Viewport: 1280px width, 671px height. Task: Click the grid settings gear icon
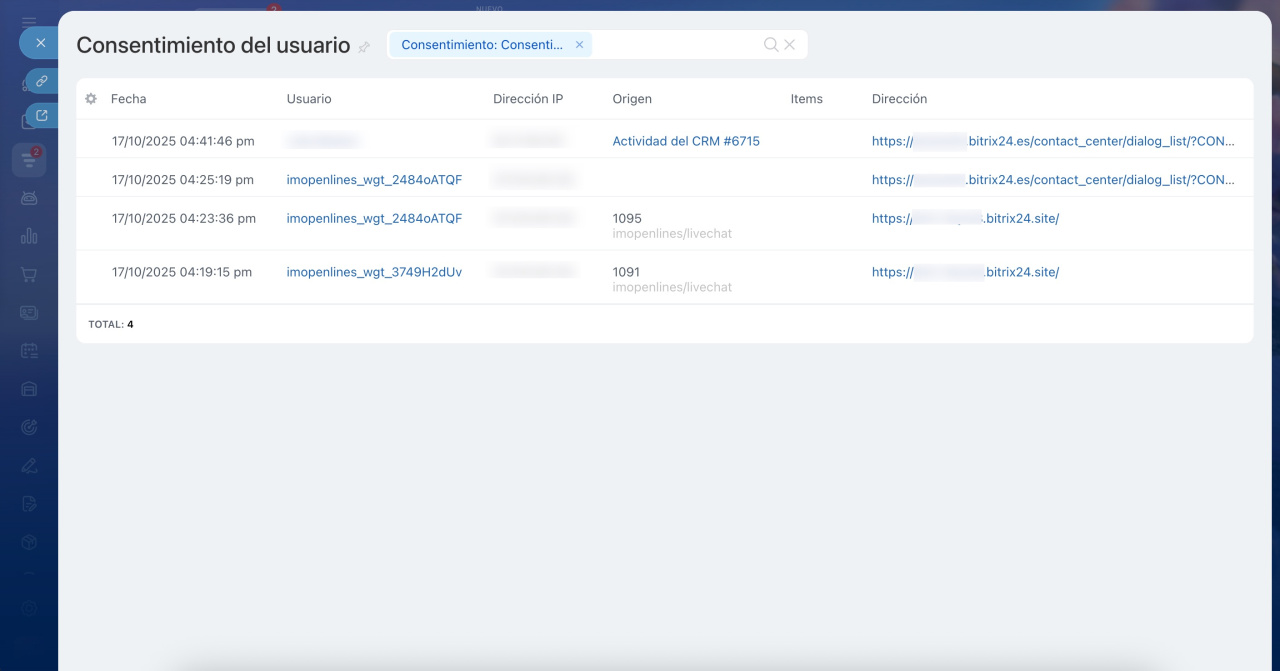(x=91, y=99)
